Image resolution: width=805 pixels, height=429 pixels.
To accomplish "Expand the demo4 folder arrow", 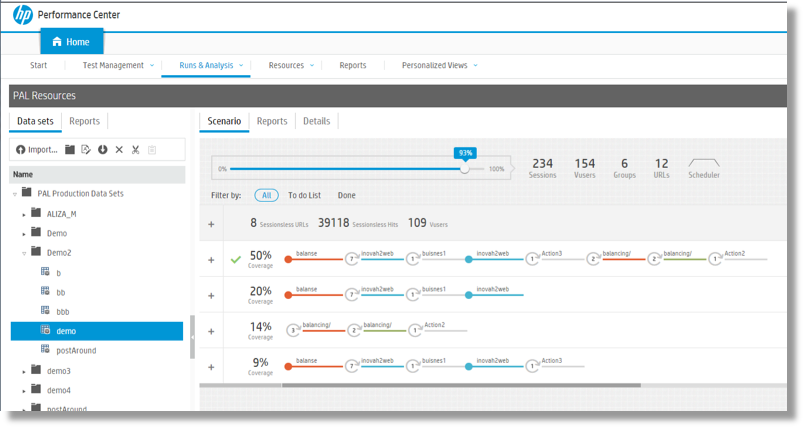I will (24, 391).
